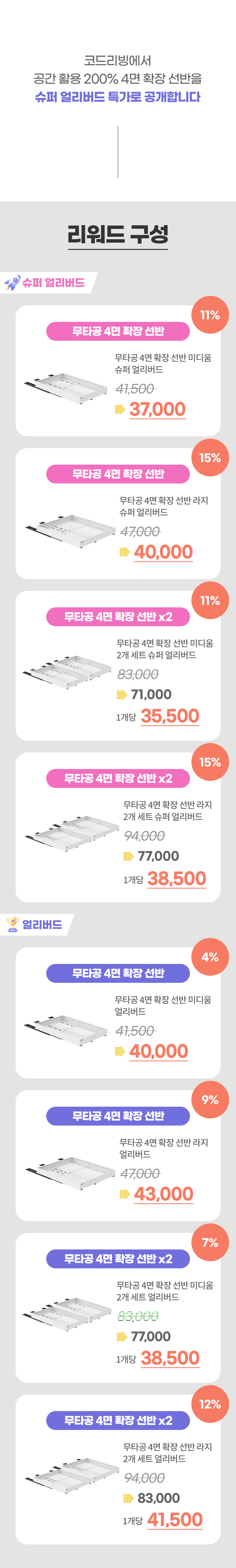Click the trophy icon beside 얼리버드
The image size is (236, 1568).
click(x=12, y=924)
